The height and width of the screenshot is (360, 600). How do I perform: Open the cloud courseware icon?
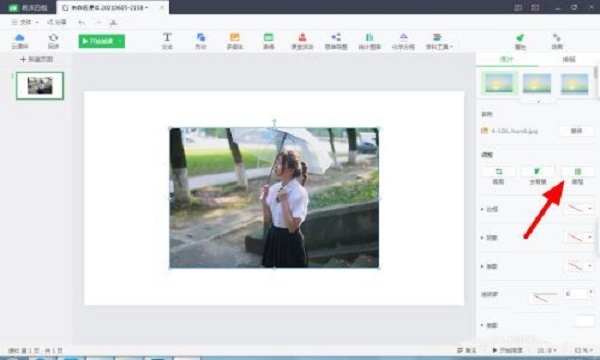pos(19,41)
